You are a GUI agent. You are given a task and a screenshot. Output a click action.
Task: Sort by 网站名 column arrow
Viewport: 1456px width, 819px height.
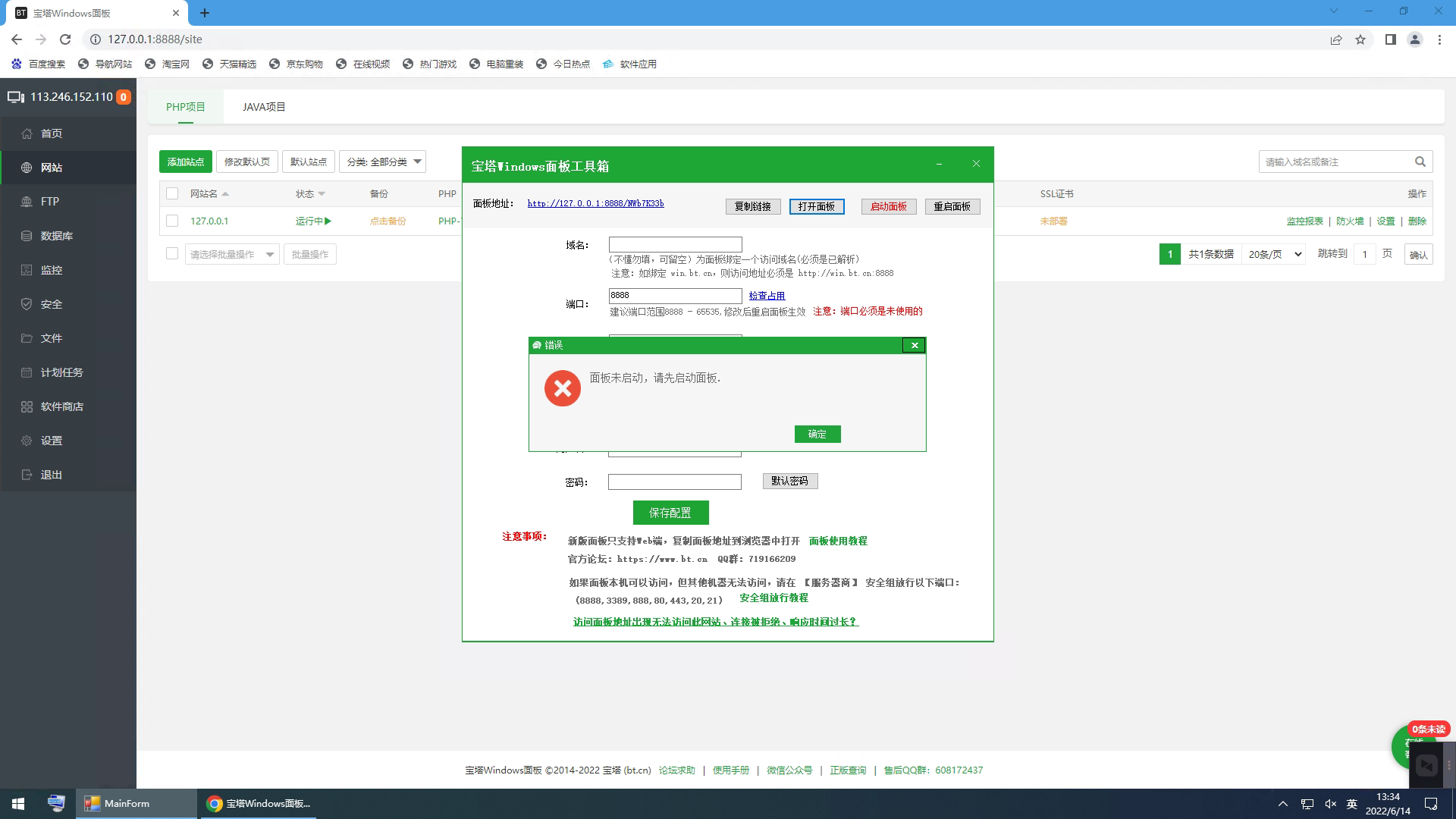point(225,194)
